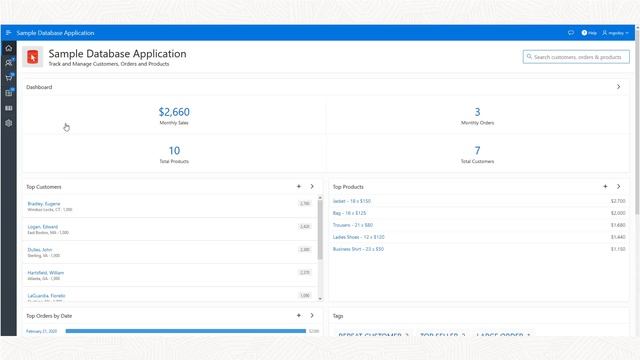Open customer Logan, Edward

click(x=42, y=227)
